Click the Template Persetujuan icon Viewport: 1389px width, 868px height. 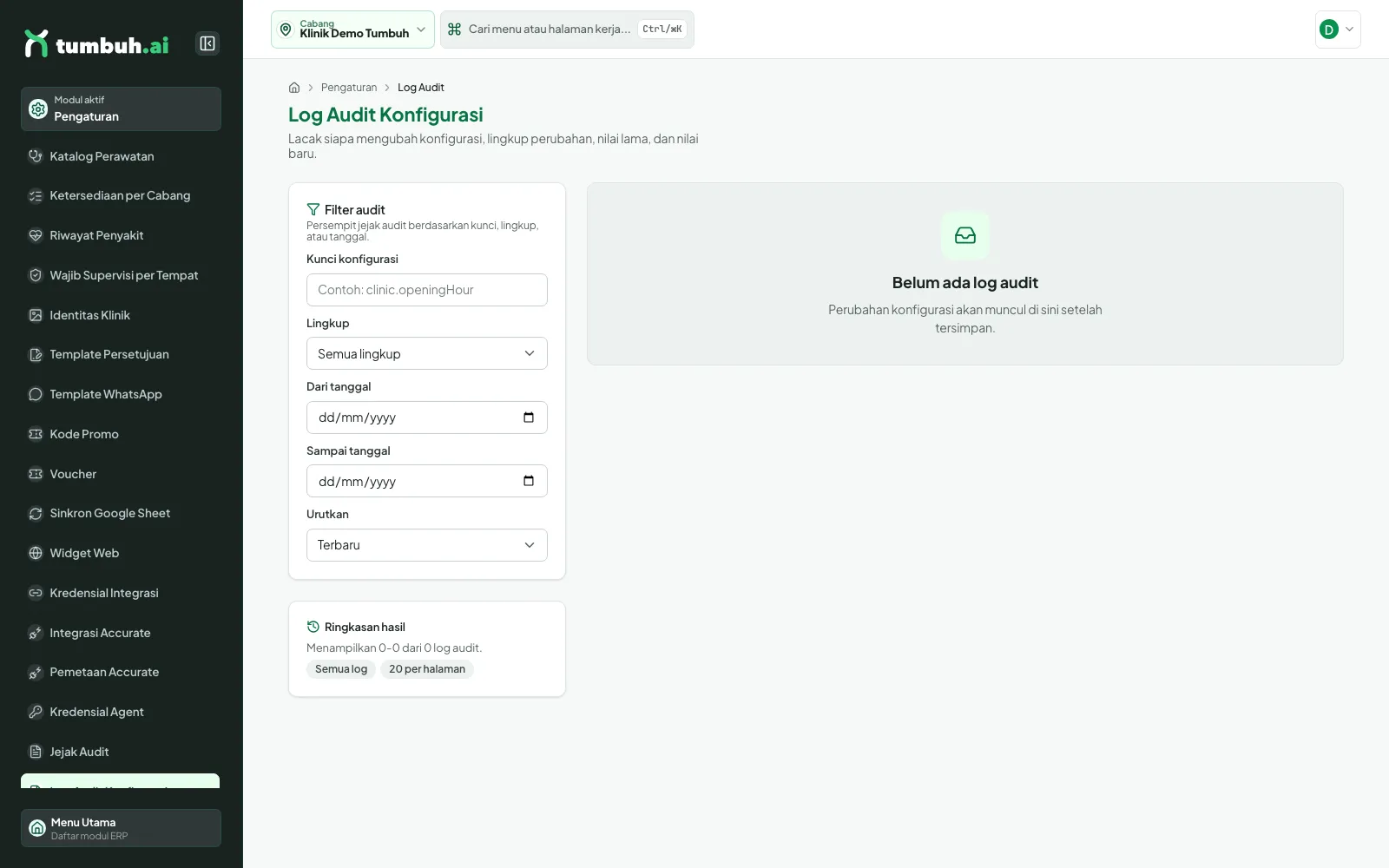[x=36, y=355]
